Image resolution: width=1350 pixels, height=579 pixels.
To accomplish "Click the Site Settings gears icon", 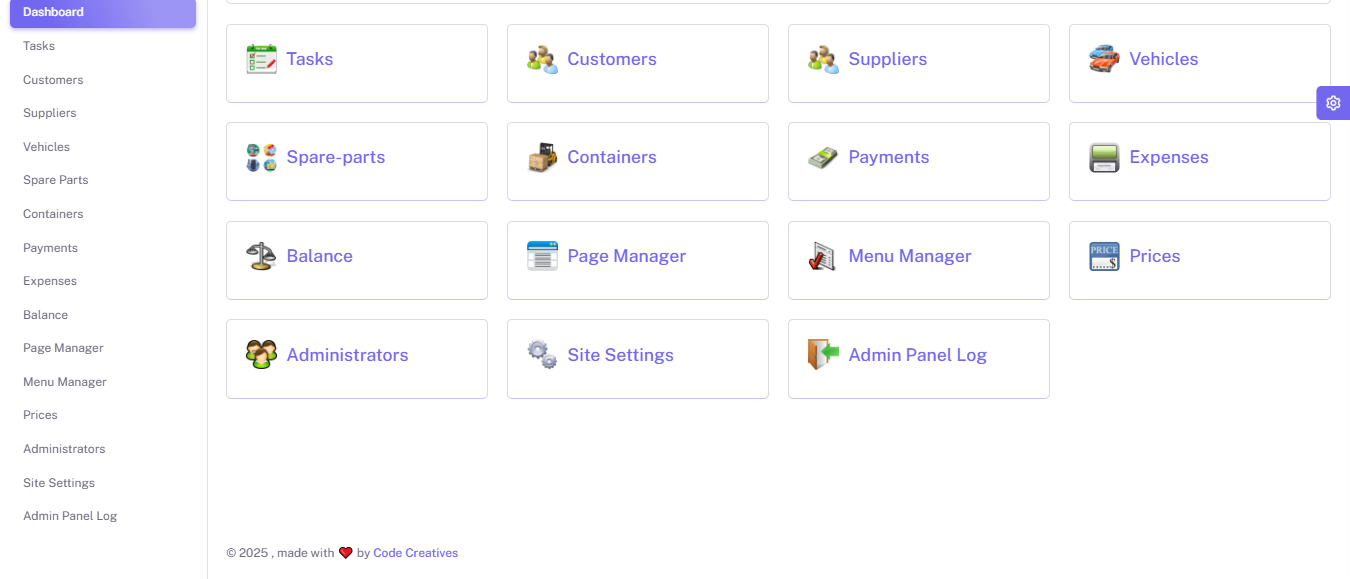I will coord(542,355).
